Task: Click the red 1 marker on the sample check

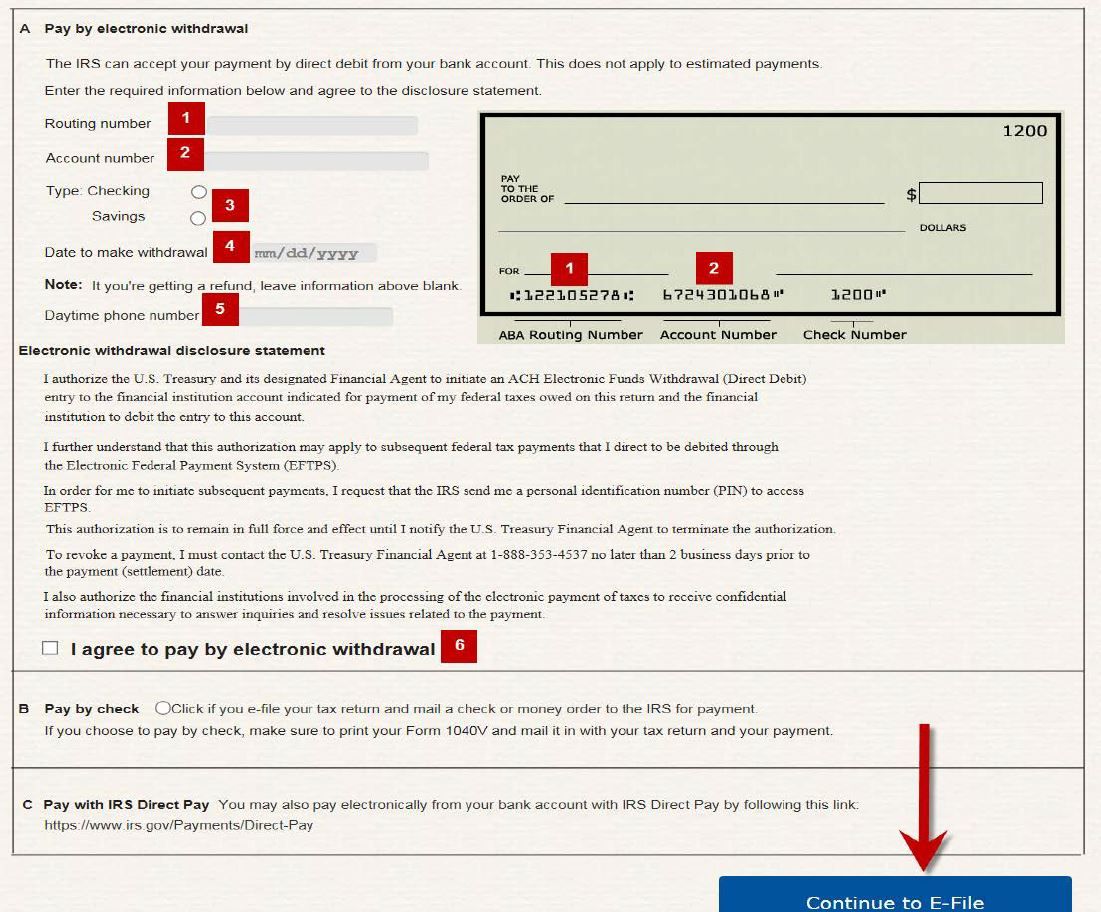Action: [569, 267]
